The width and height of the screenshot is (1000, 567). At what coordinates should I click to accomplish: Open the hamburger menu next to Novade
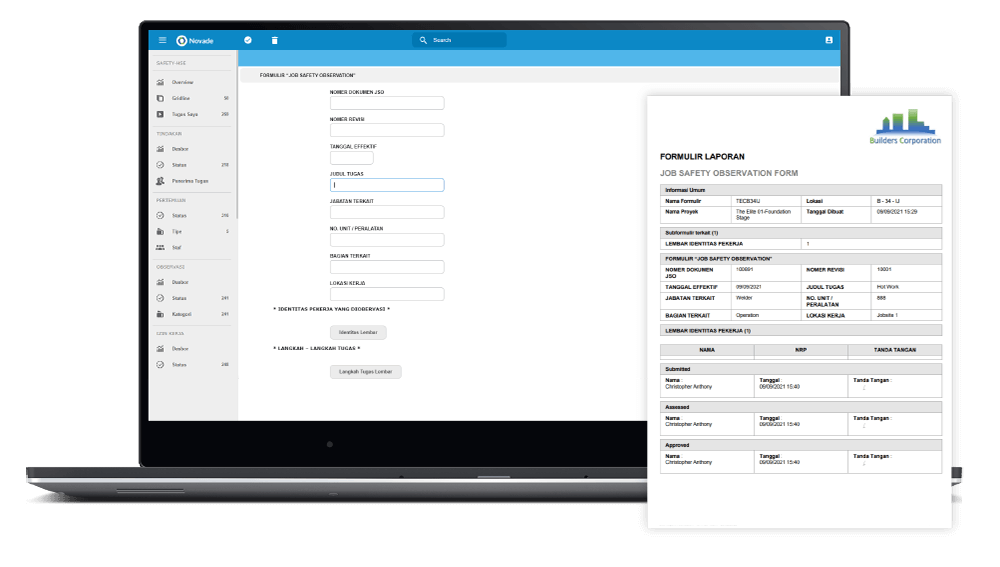click(x=162, y=40)
